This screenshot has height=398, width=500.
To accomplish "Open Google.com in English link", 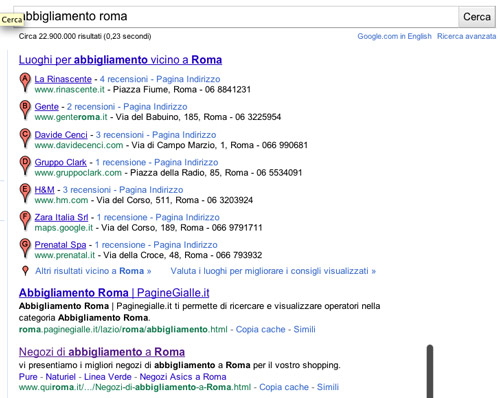I will tap(394, 36).
